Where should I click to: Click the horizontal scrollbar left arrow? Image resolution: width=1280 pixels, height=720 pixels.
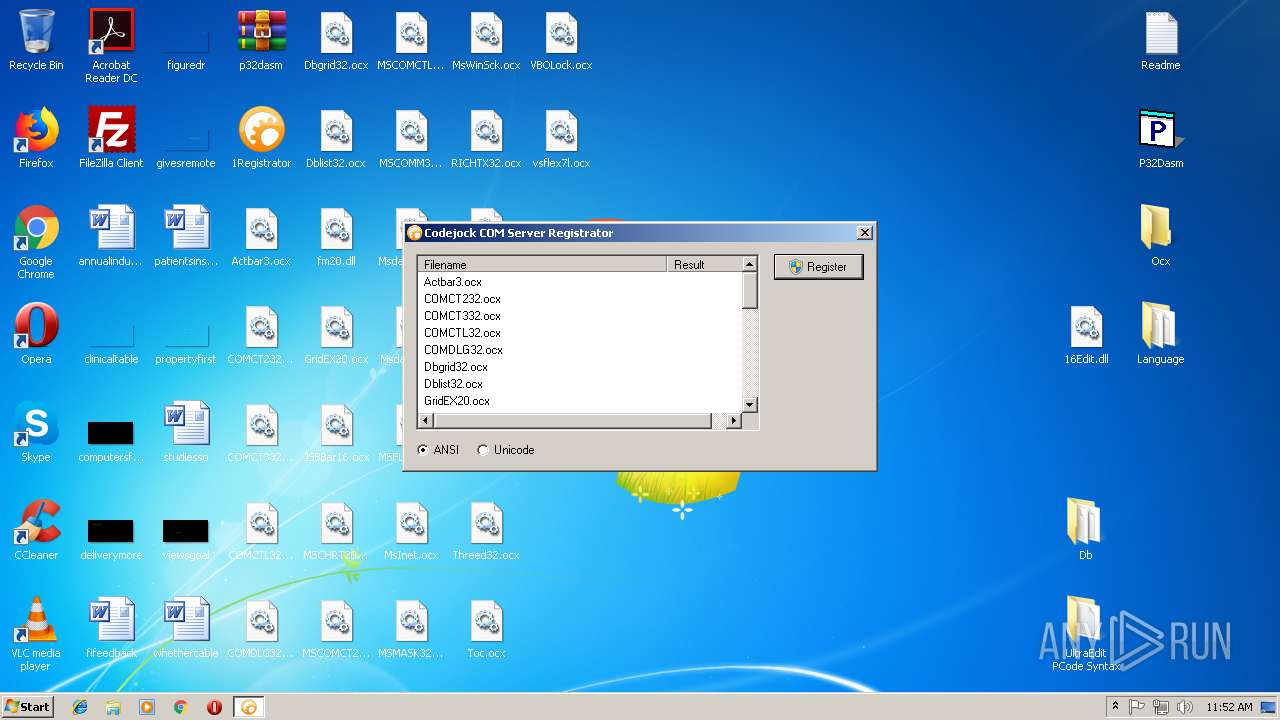(x=426, y=421)
